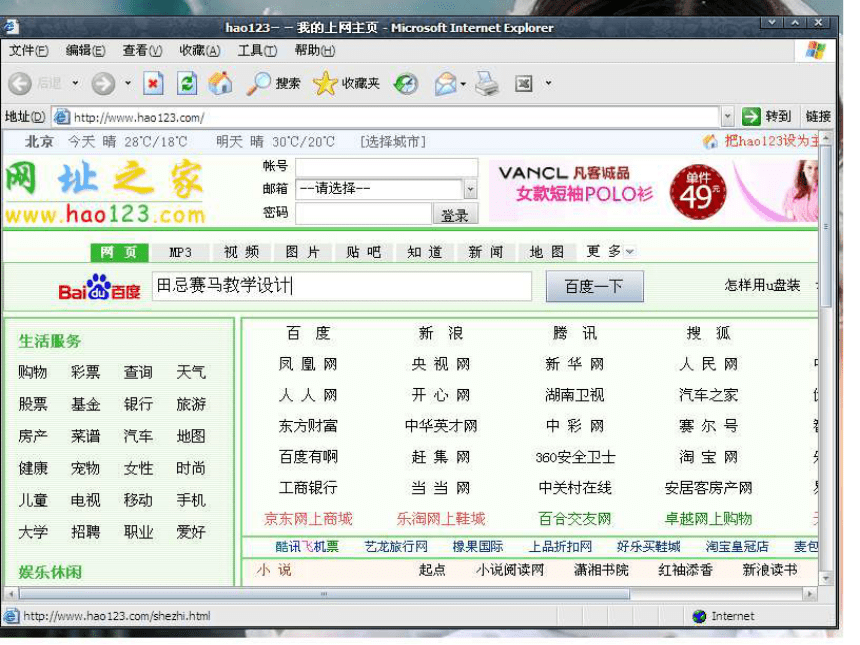Go to the Home page icon
The image size is (860, 645).
point(220,83)
